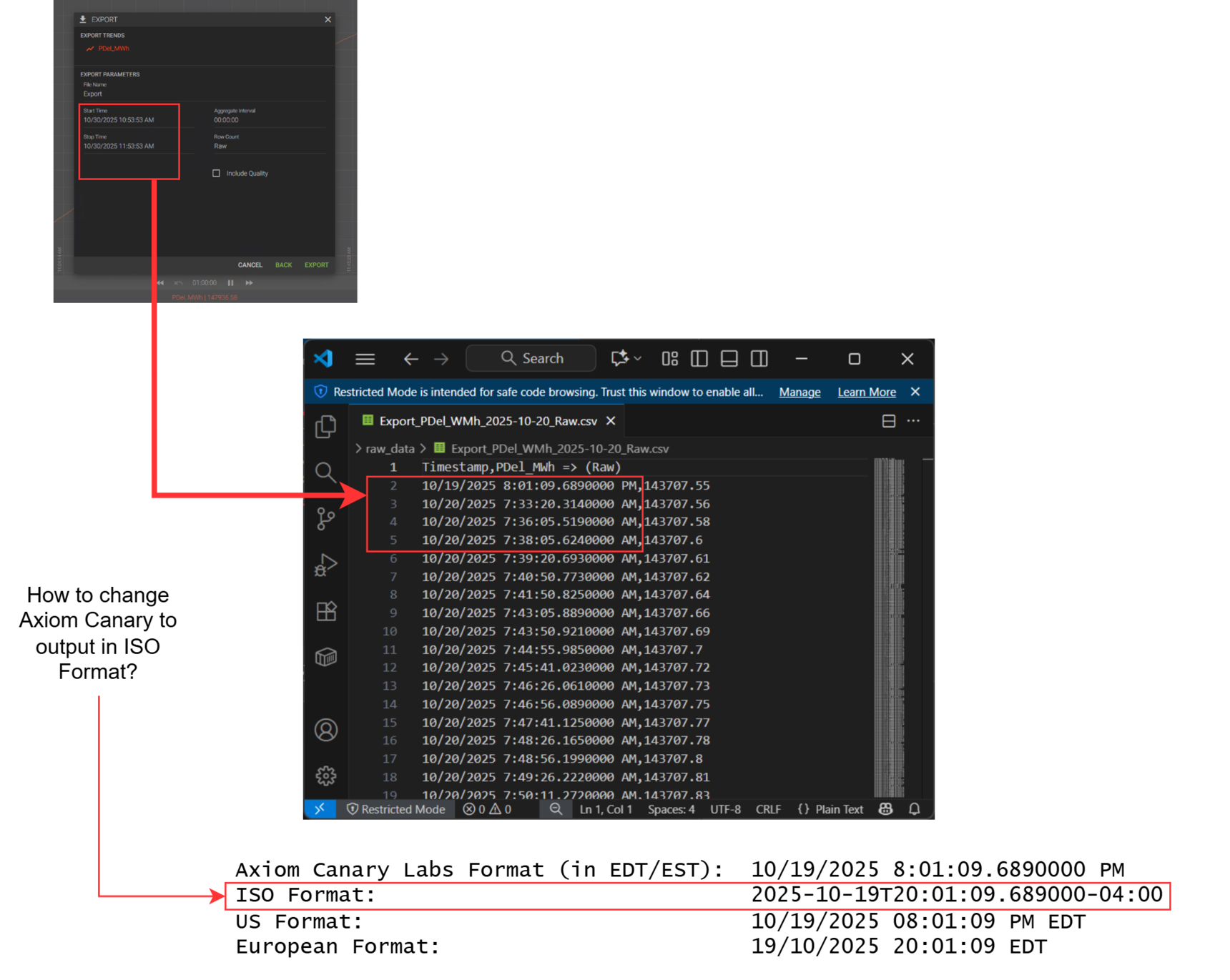Click Restricted Mode in the status bar
The image size is (1230, 980).
[395, 809]
